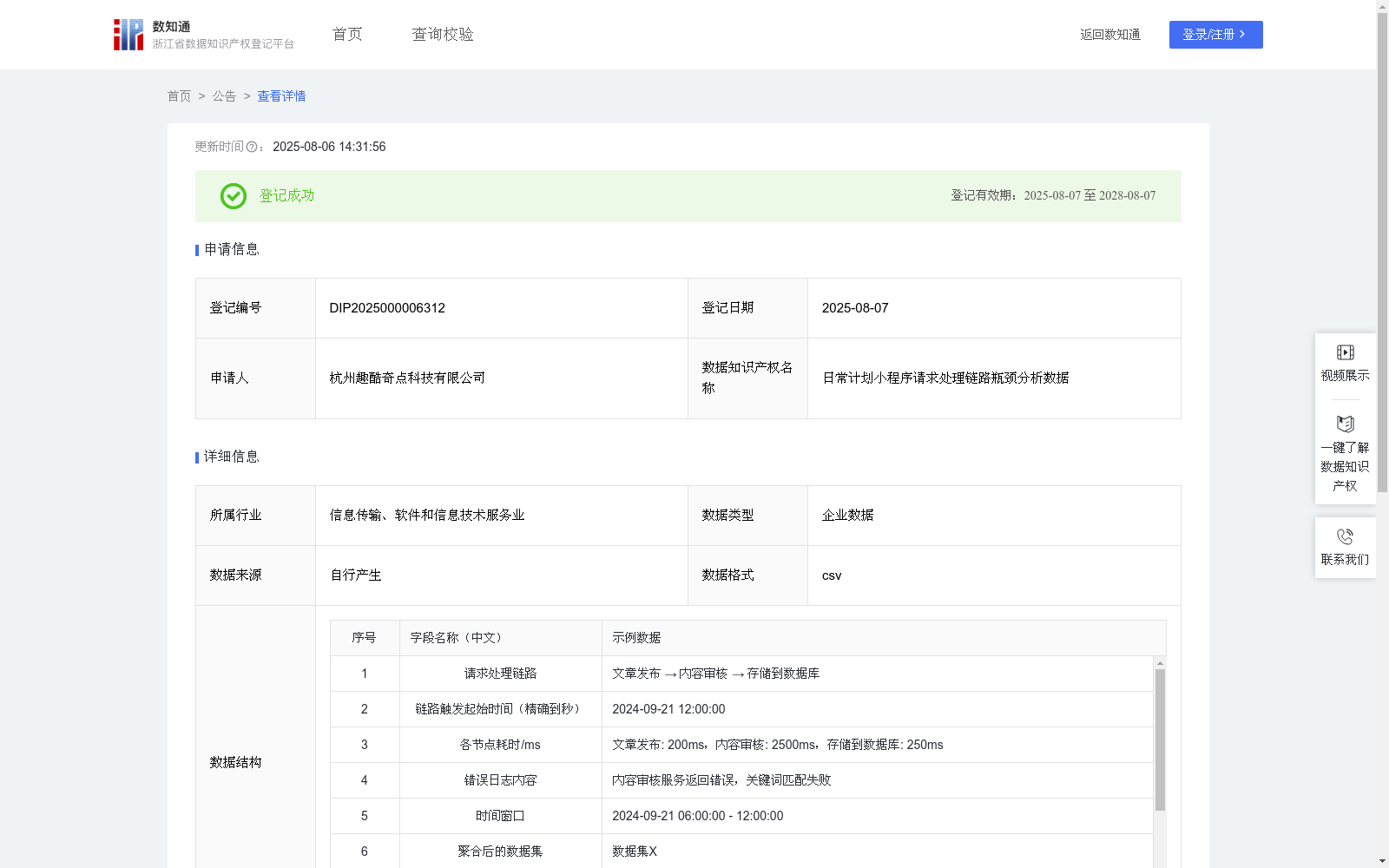Click sample data 数据集X
1389x868 pixels.
635,852
